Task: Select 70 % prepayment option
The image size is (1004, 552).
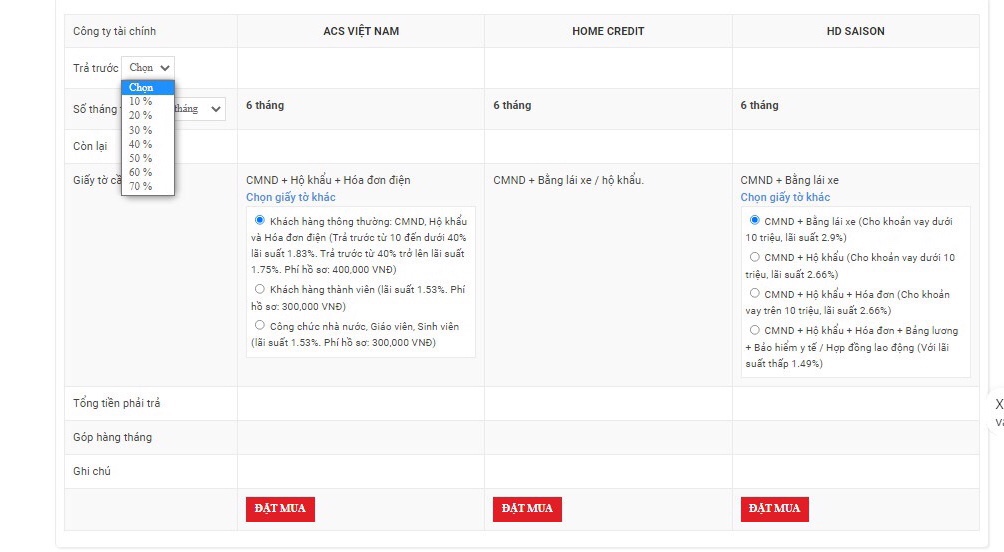Action: pos(148,186)
